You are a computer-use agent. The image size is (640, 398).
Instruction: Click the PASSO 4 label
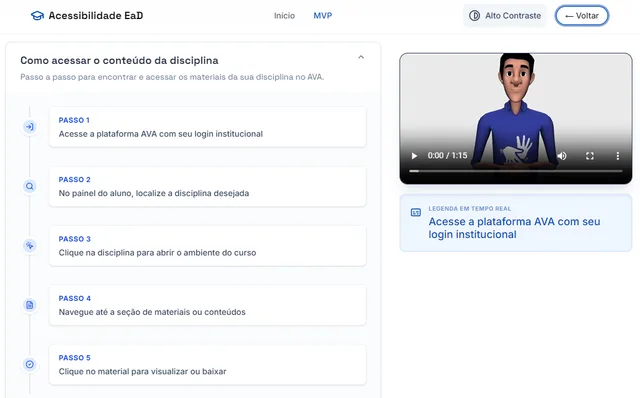[x=74, y=298]
